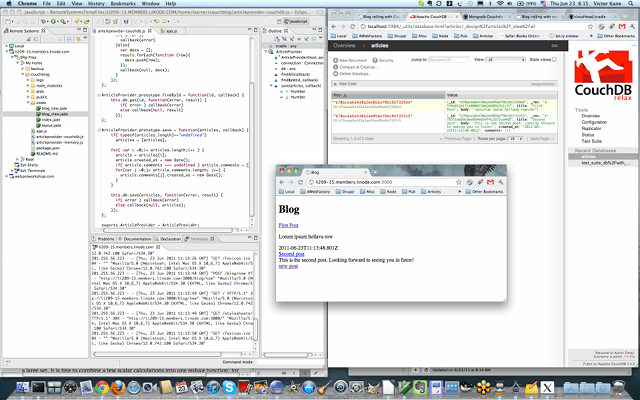Open Evernote from the Dock
The image size is (640, 400).
pos(420,387)
